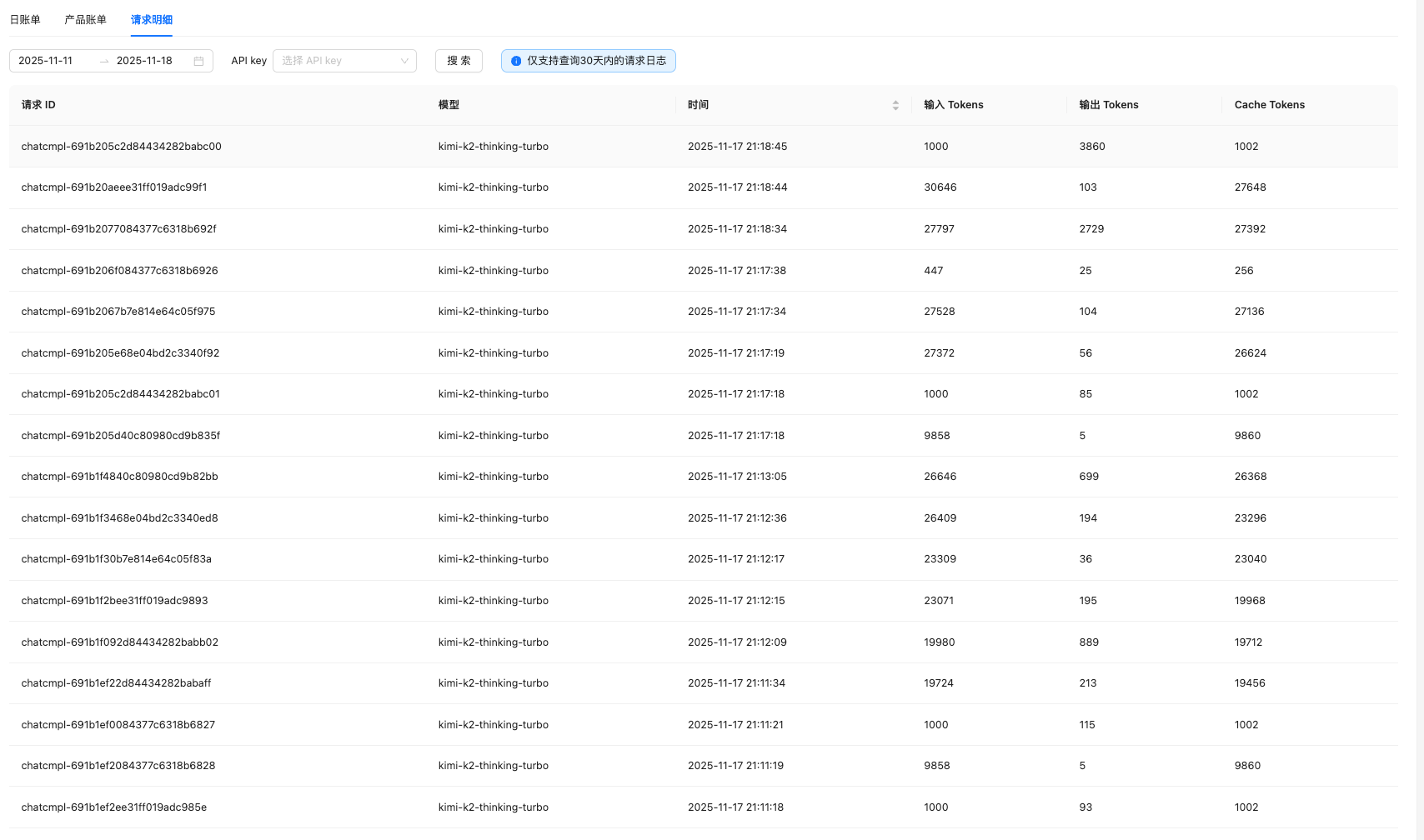Screen dimensions: 1424x840
Task: Click the Cache Tokens column header
Action: 1269,105
